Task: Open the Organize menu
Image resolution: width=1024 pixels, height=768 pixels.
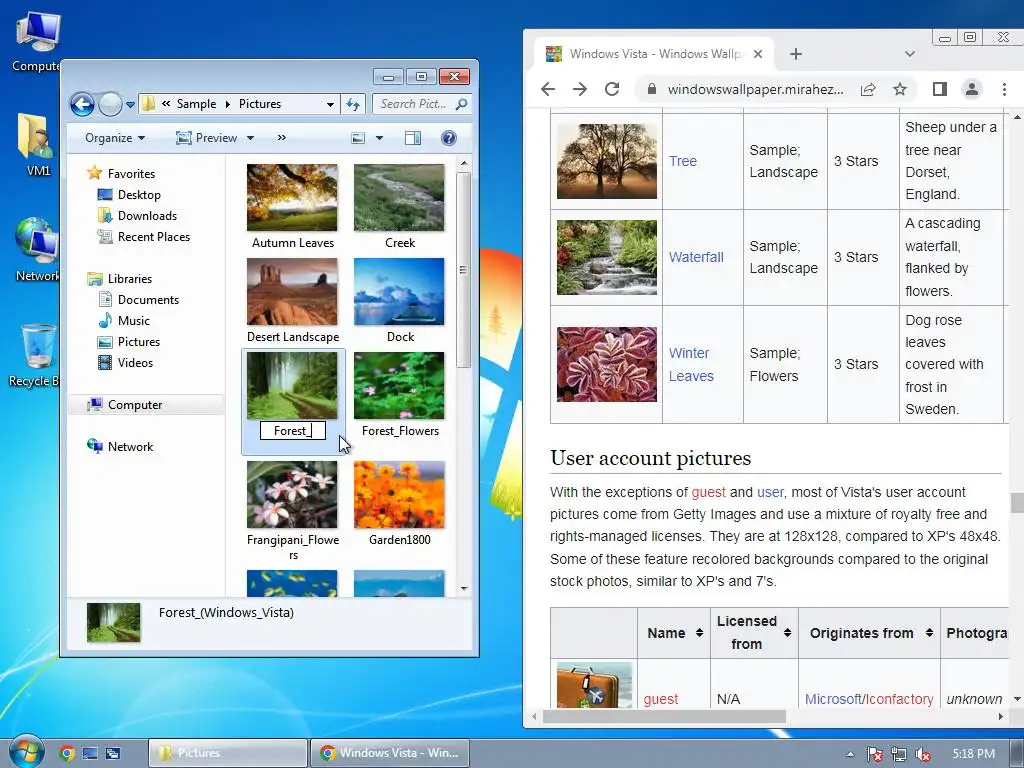Action: [115, 138]
